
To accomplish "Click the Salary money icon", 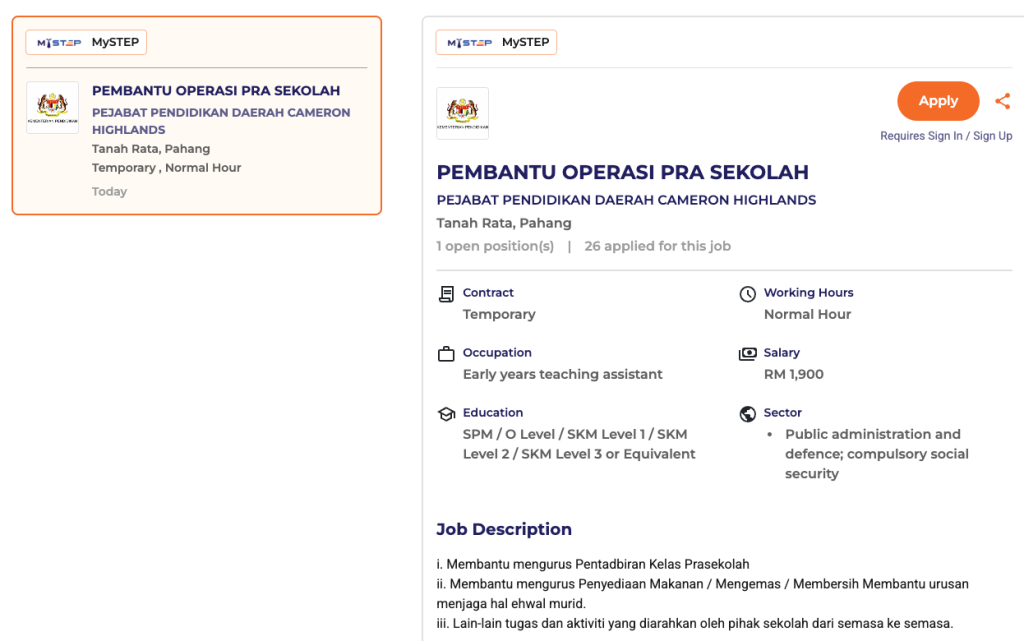I will tap(747, 354).
